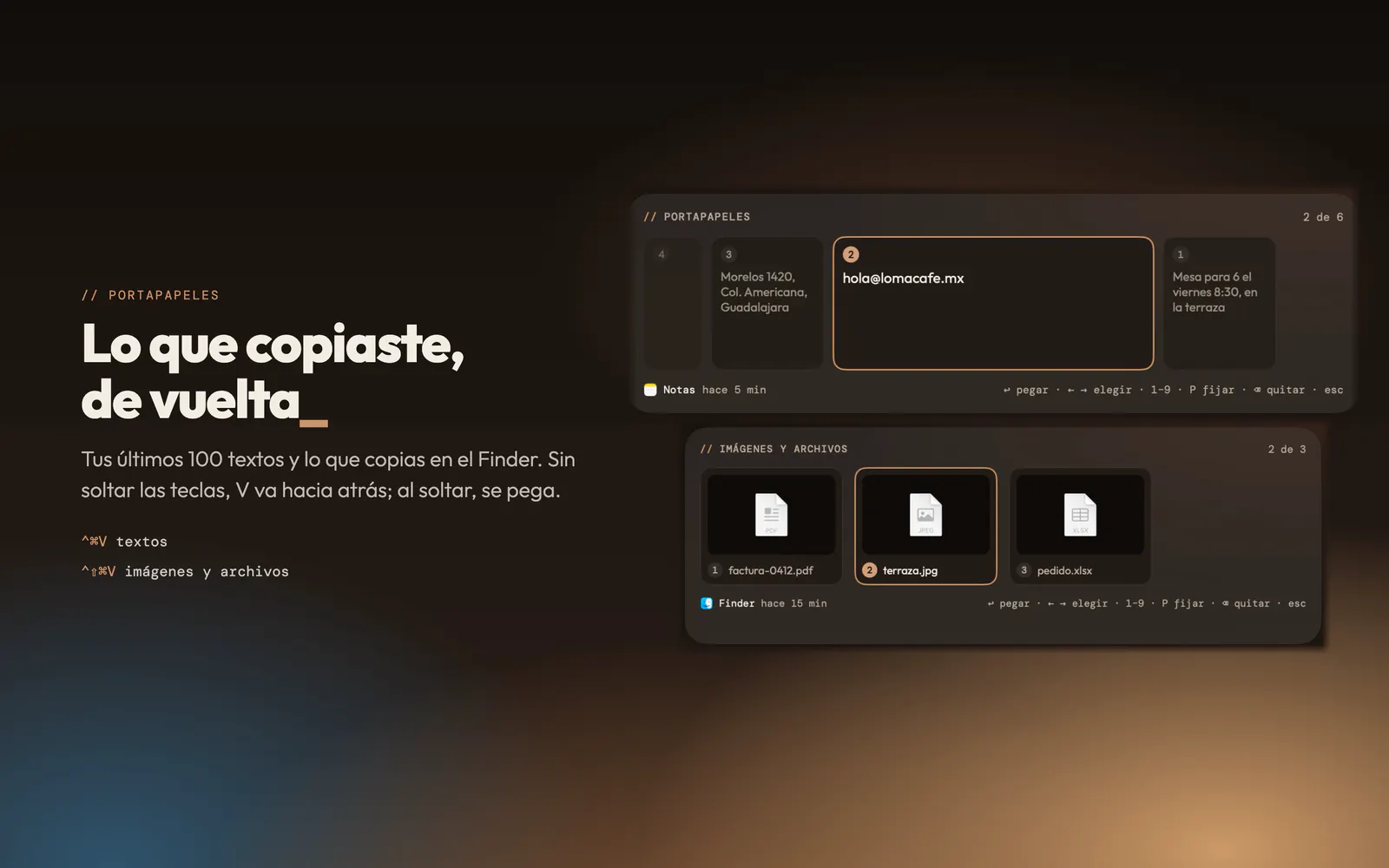Click the '// IMÁGENES Y ARCHIVOS' panel title
The height and width of the screenshot is (868, 1389).
773,449
